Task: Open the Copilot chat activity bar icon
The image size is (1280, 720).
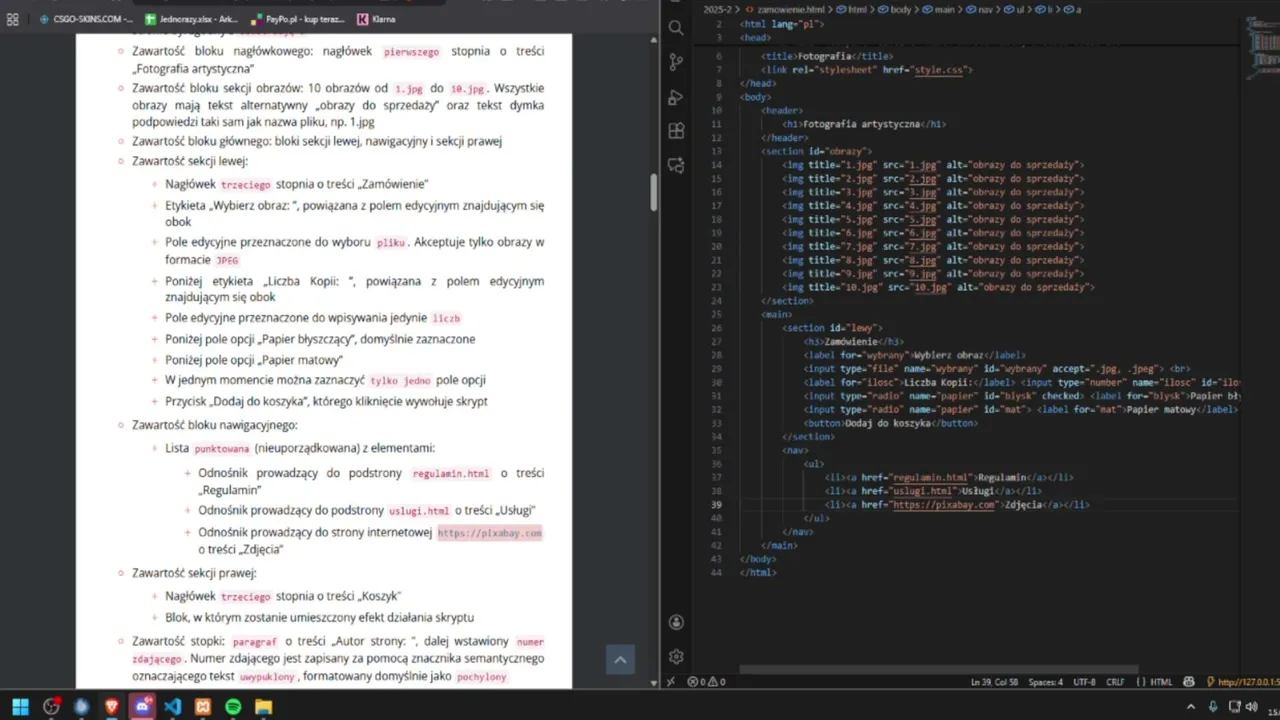Action: (676, 165)
